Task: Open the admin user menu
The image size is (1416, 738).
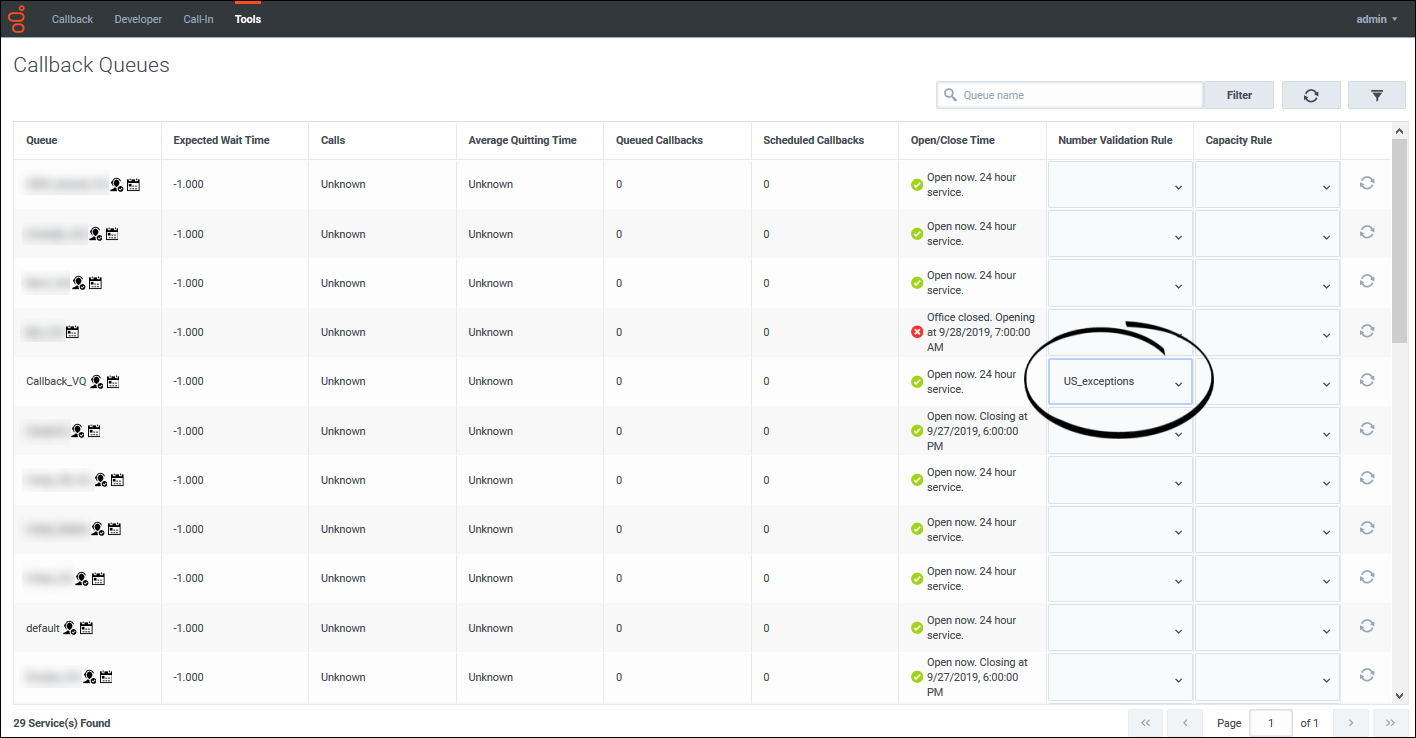Action: point(1377,19)
